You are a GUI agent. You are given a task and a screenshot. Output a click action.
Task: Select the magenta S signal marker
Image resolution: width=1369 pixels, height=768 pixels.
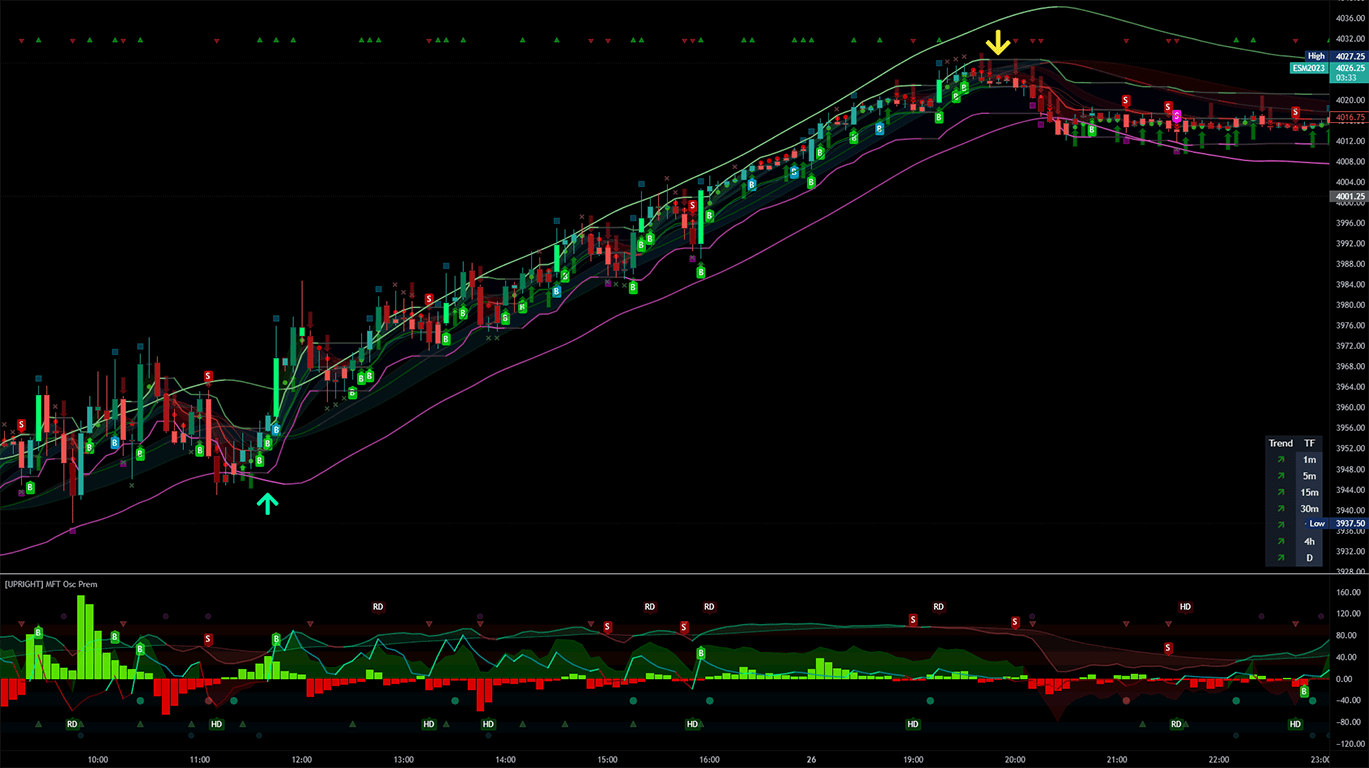[1177, 116]
